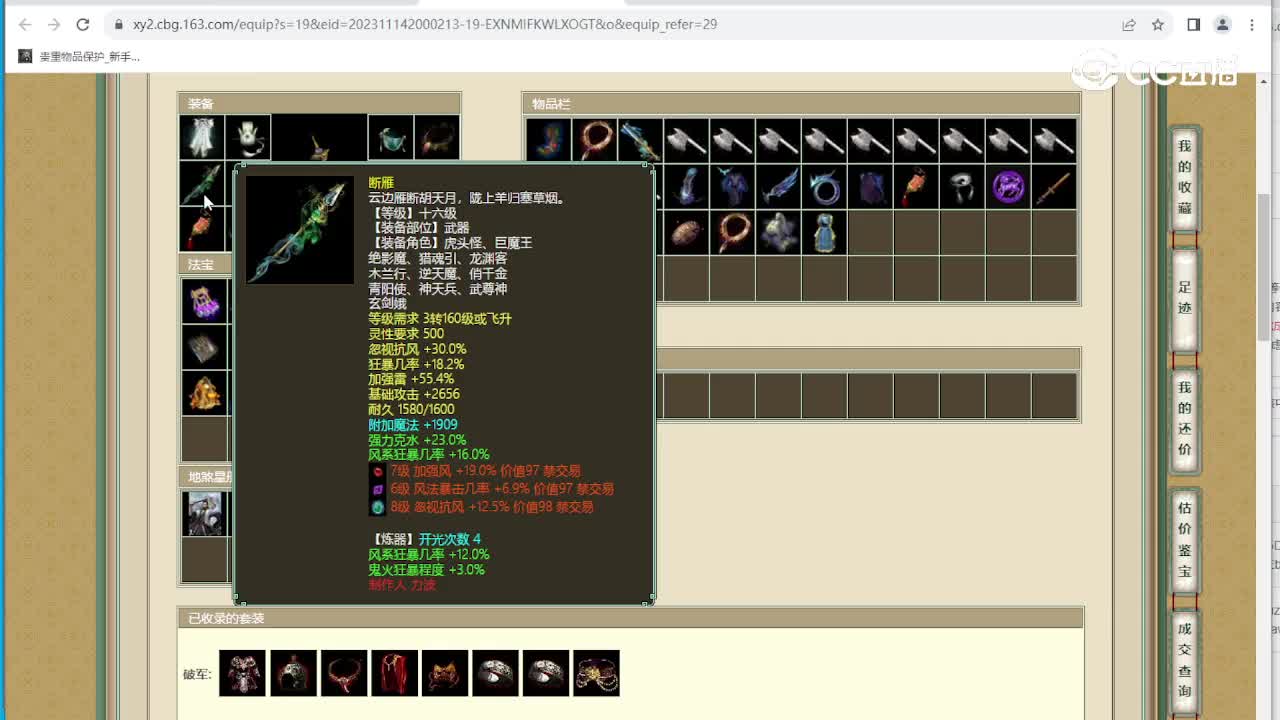Go forward in browser history
This screenshot has height=720, width=1280.
pos(54,24)
